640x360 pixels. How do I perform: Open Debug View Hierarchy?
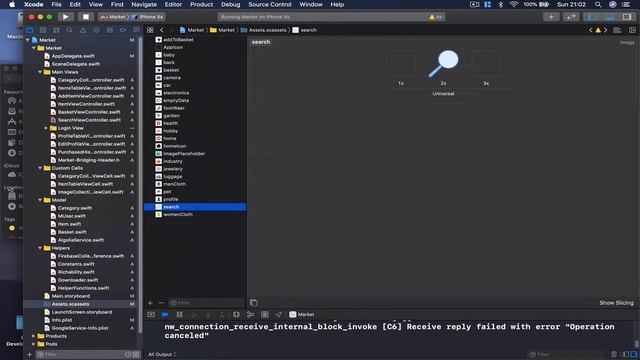point(236,314)
